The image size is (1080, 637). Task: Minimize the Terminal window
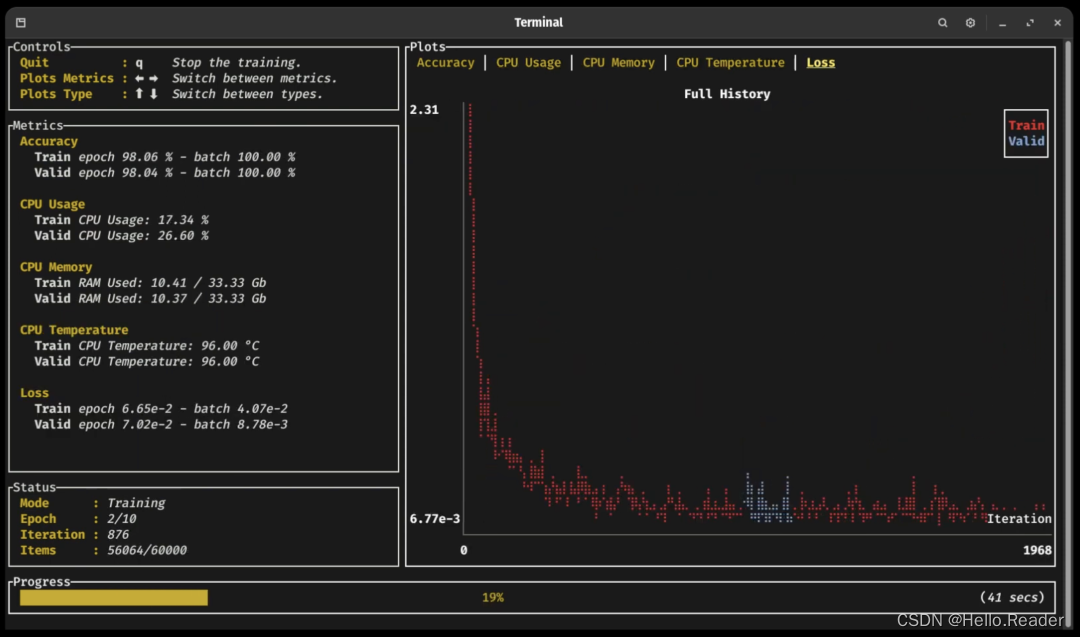click(1002, 23)
